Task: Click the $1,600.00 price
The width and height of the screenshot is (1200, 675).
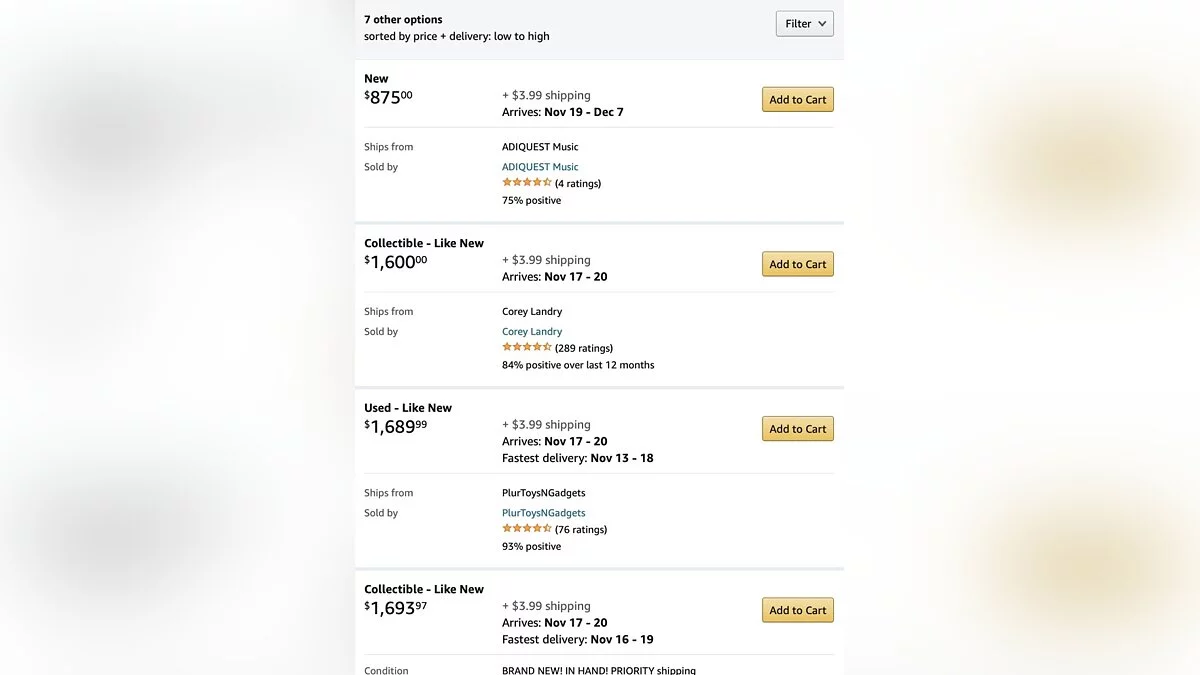Action: click(395, 262)
